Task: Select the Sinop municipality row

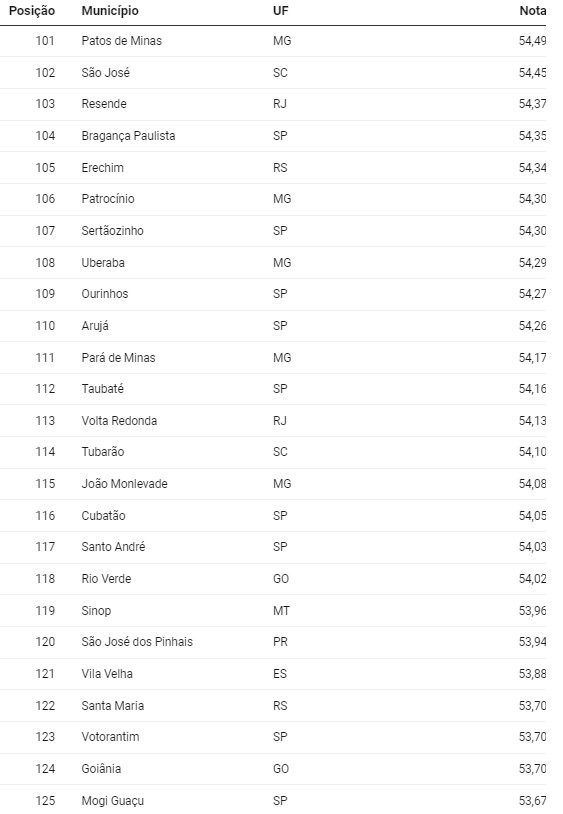Action: pyautogui.click(x=273, y=610)
